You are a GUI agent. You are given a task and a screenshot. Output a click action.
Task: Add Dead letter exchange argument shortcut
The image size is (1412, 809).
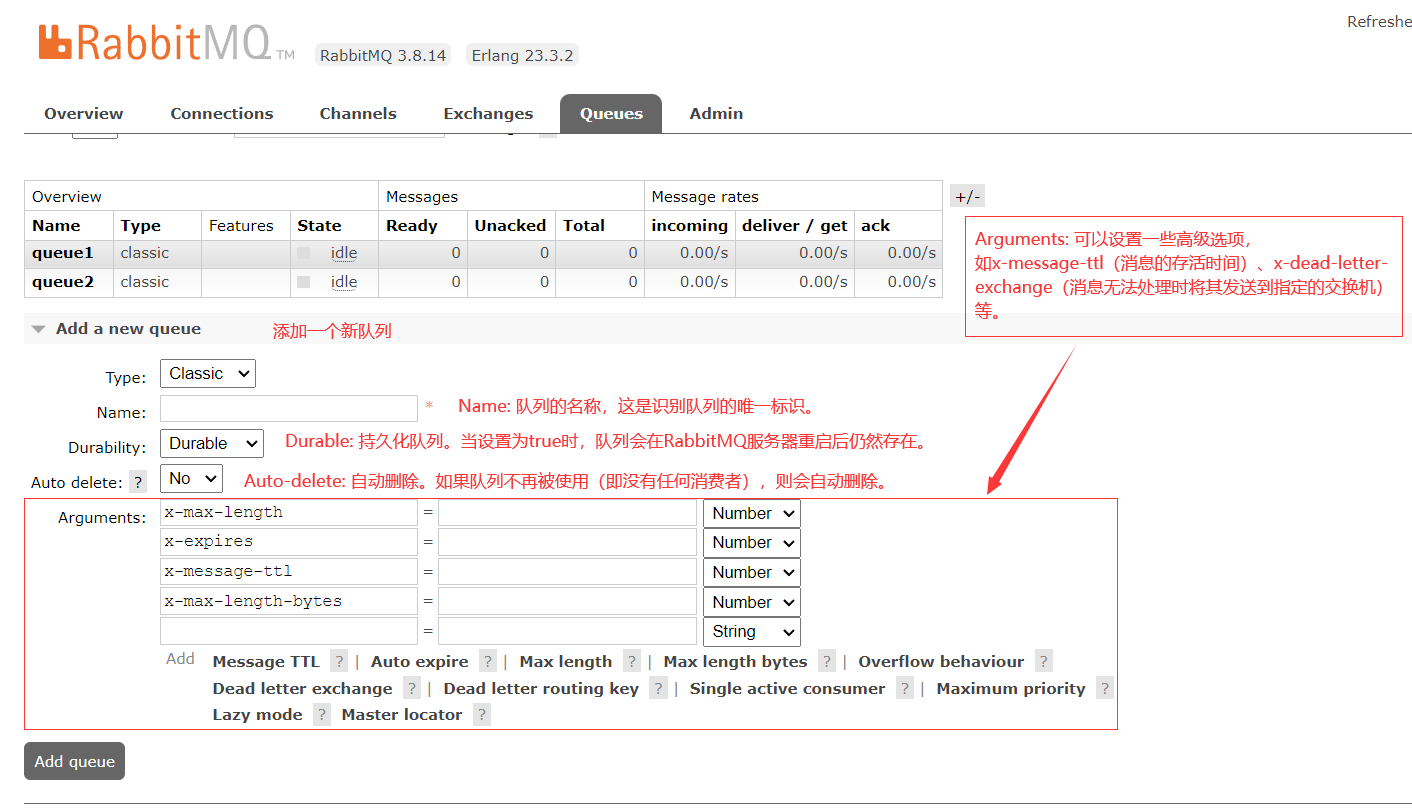coord(303,688)
